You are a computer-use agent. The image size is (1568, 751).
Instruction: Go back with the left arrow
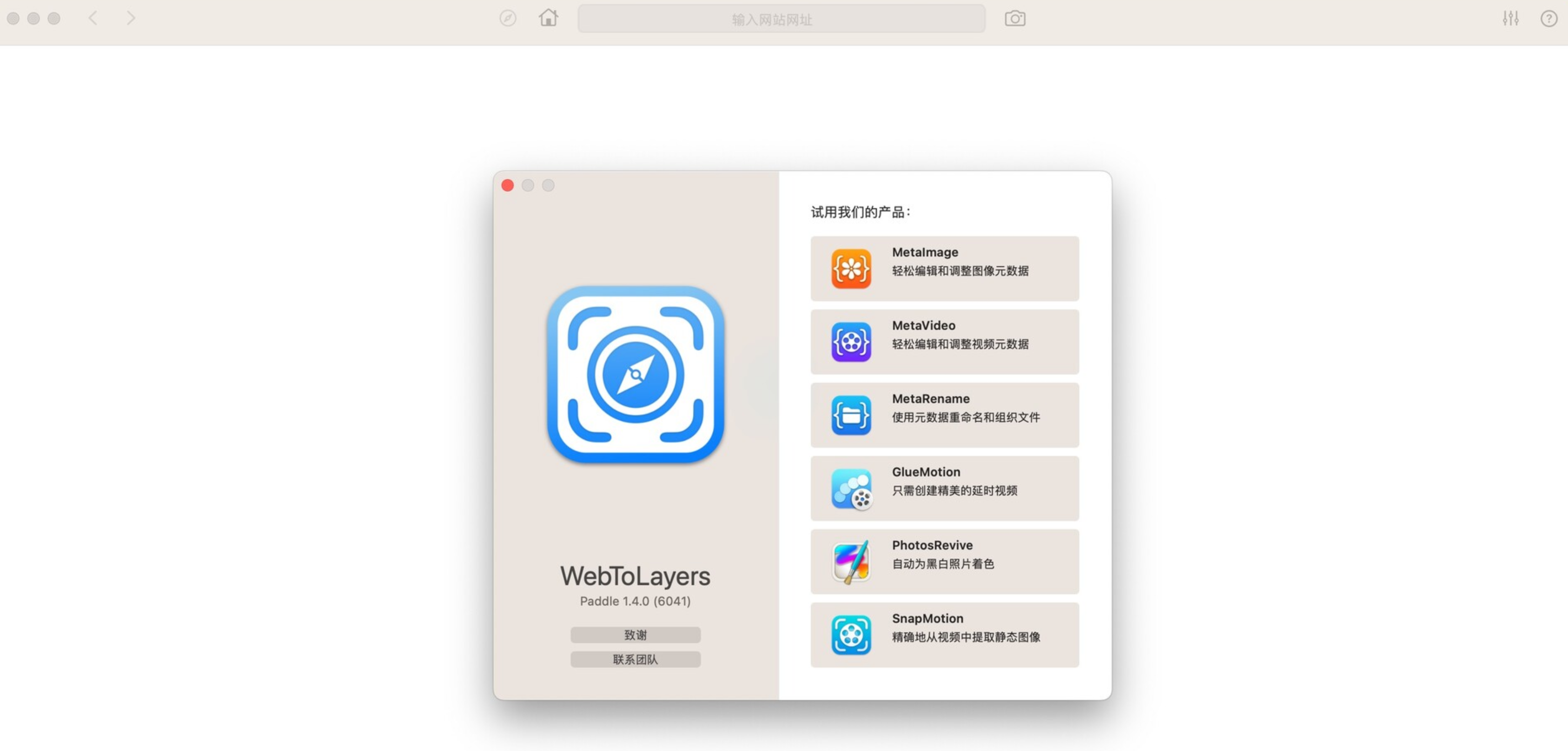tap(93, 18)
